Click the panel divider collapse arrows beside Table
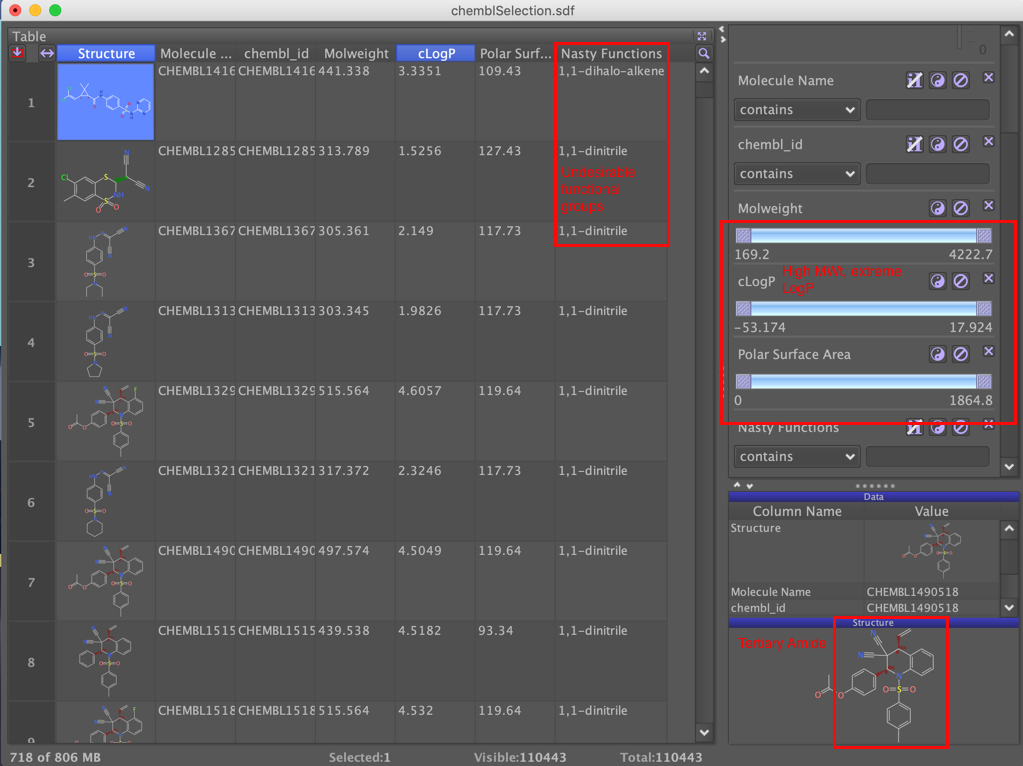Screen dimensions: 1023x766 click(722, 35)
